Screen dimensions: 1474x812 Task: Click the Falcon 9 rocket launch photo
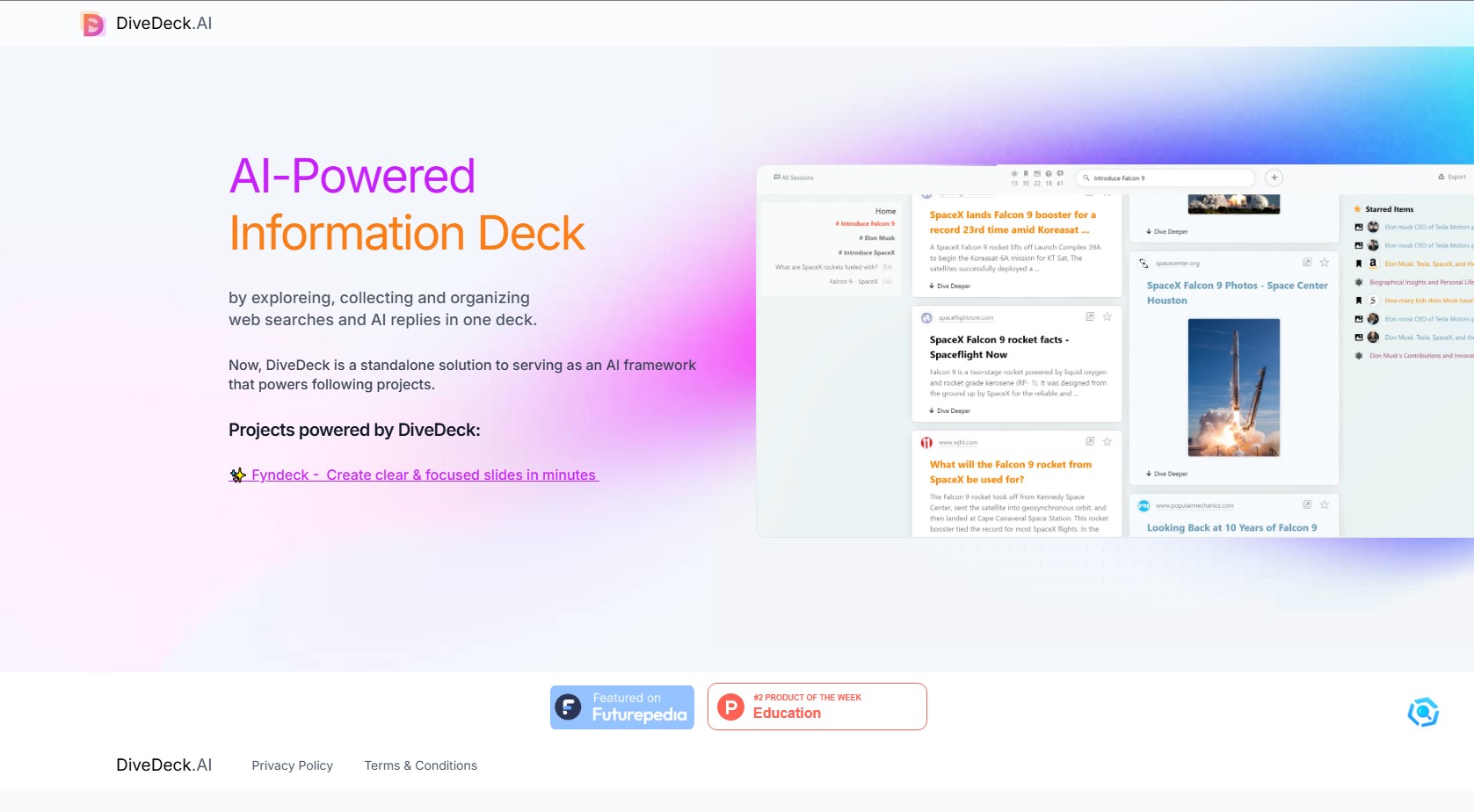coord(1233,388)
